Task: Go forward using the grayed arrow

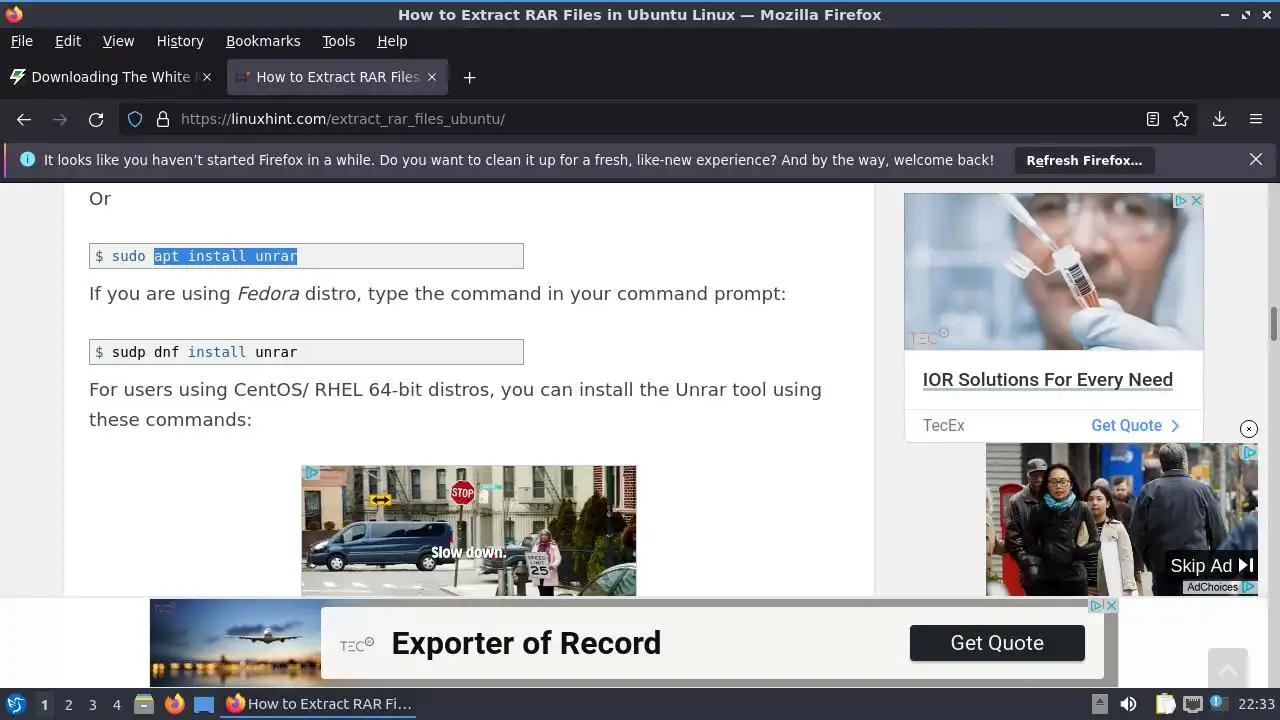Action: point(60,119)
